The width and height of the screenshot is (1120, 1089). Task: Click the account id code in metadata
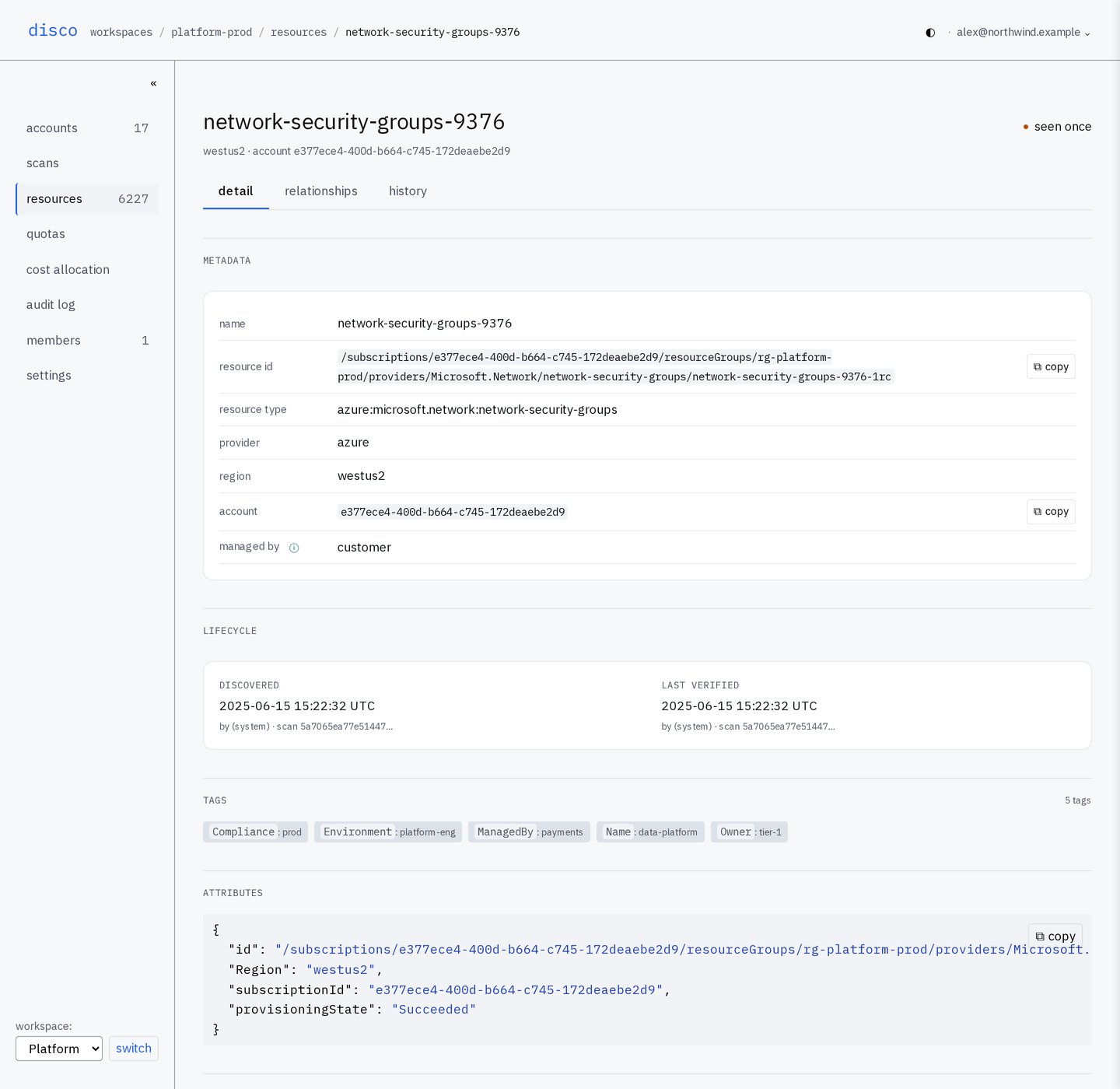pyautogui.click(x=453, y=512)
